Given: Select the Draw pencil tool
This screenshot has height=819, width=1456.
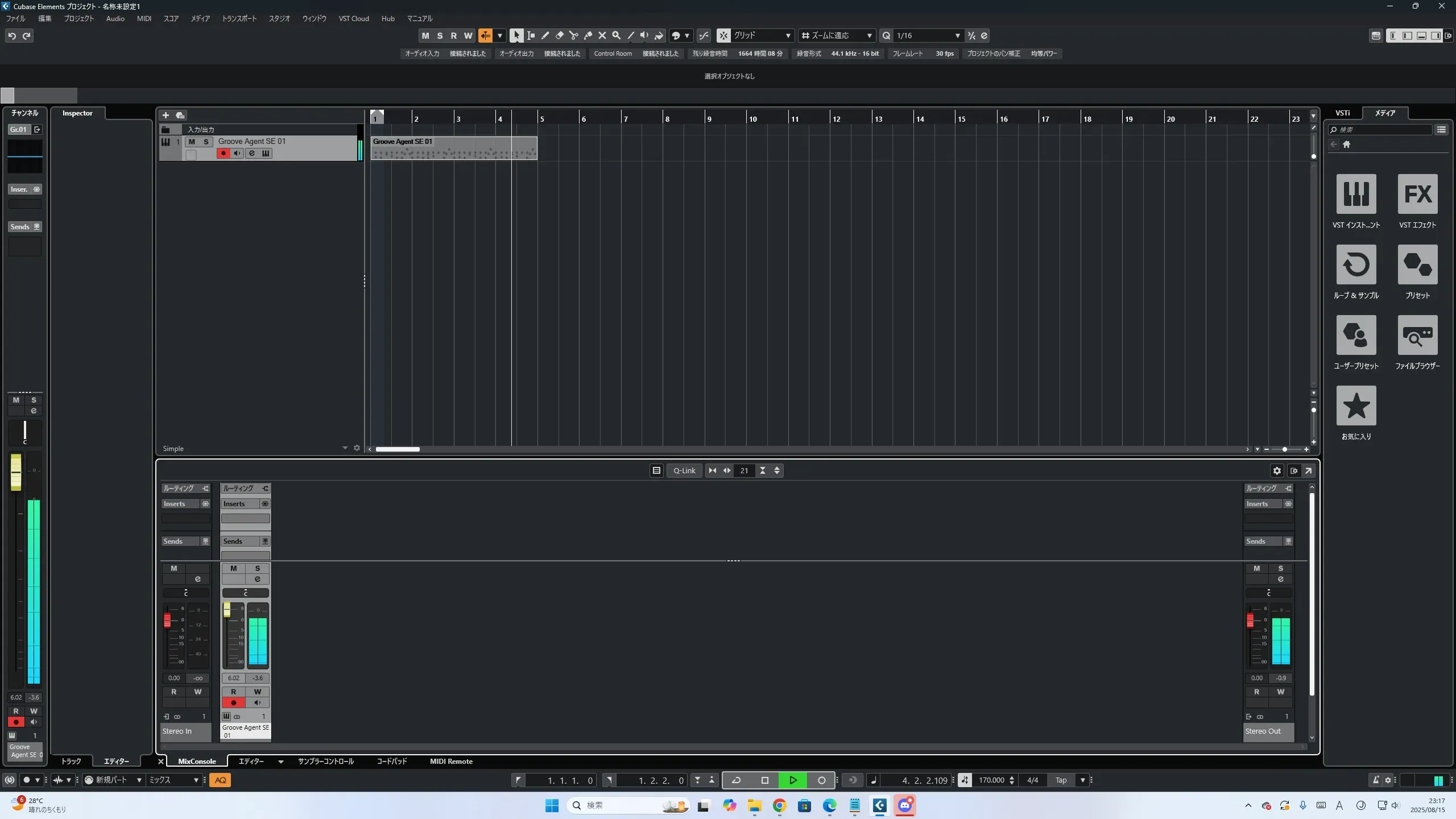Looking at the screenshot, I should [x=545, y=35].
